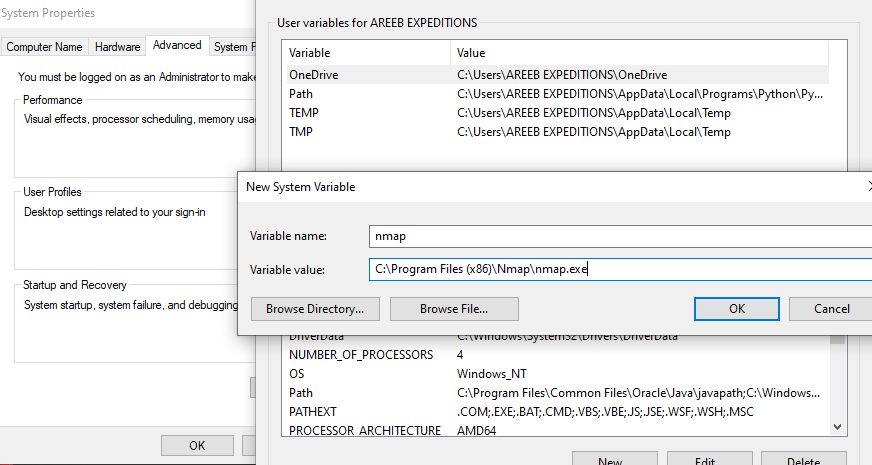Viewport: 872px width, 465px height.
Task: Click the Delete button under system variables
Action: point(804,458)
